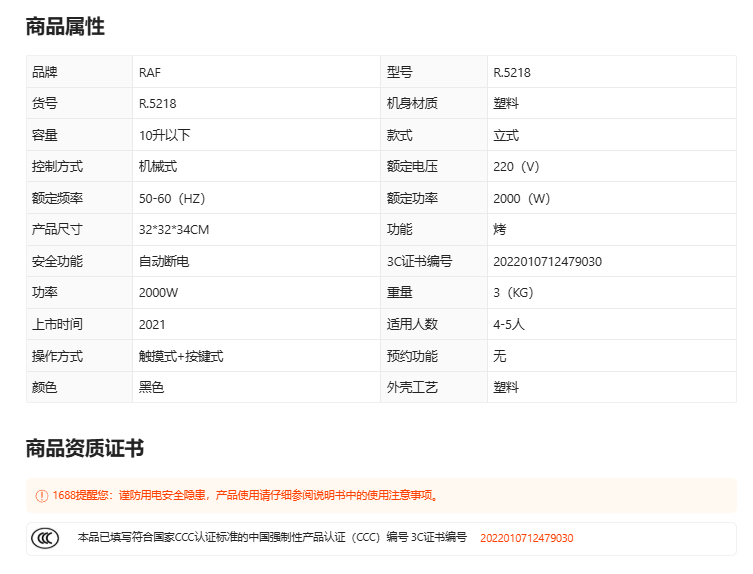The height and width of the screenshot is (574, 753).
Task: Click the product size value 32*32*34CM
Action: 174,229
